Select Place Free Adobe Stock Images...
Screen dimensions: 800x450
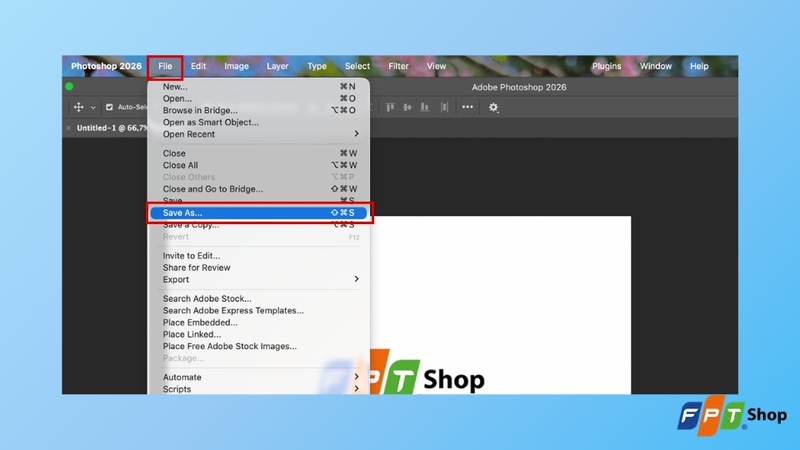259,346
